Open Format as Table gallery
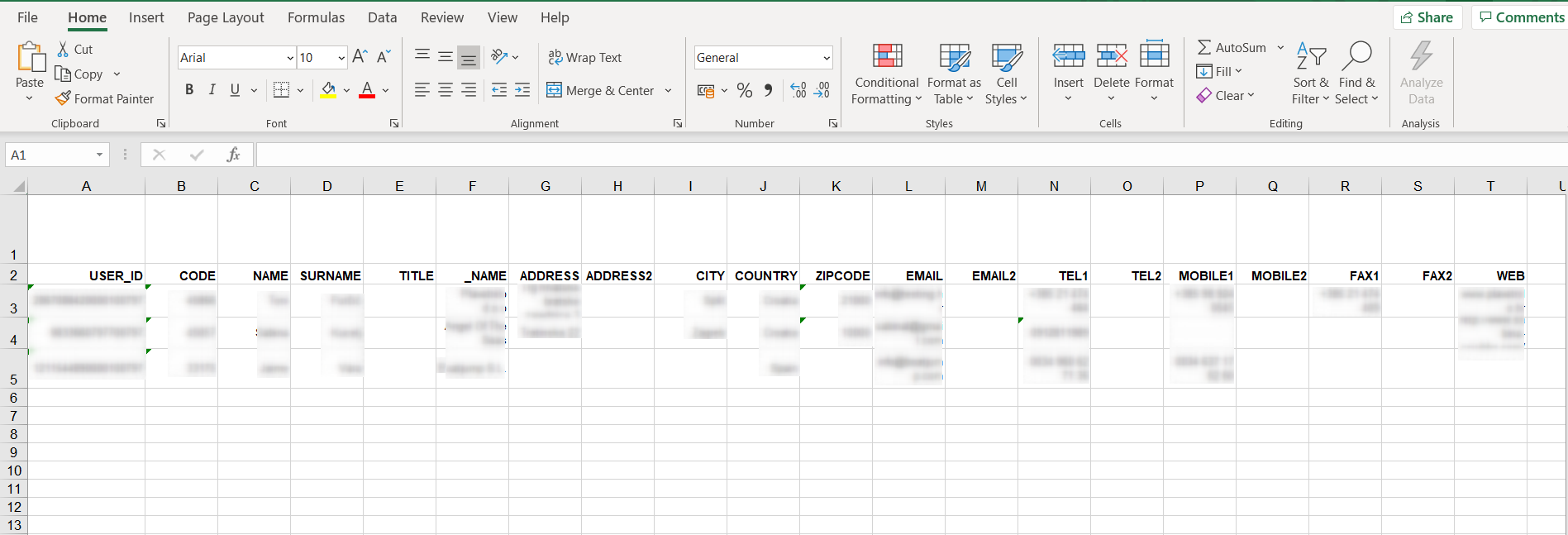The width and height of the screenshot is (1568, 535). click(x=954, y=74)
